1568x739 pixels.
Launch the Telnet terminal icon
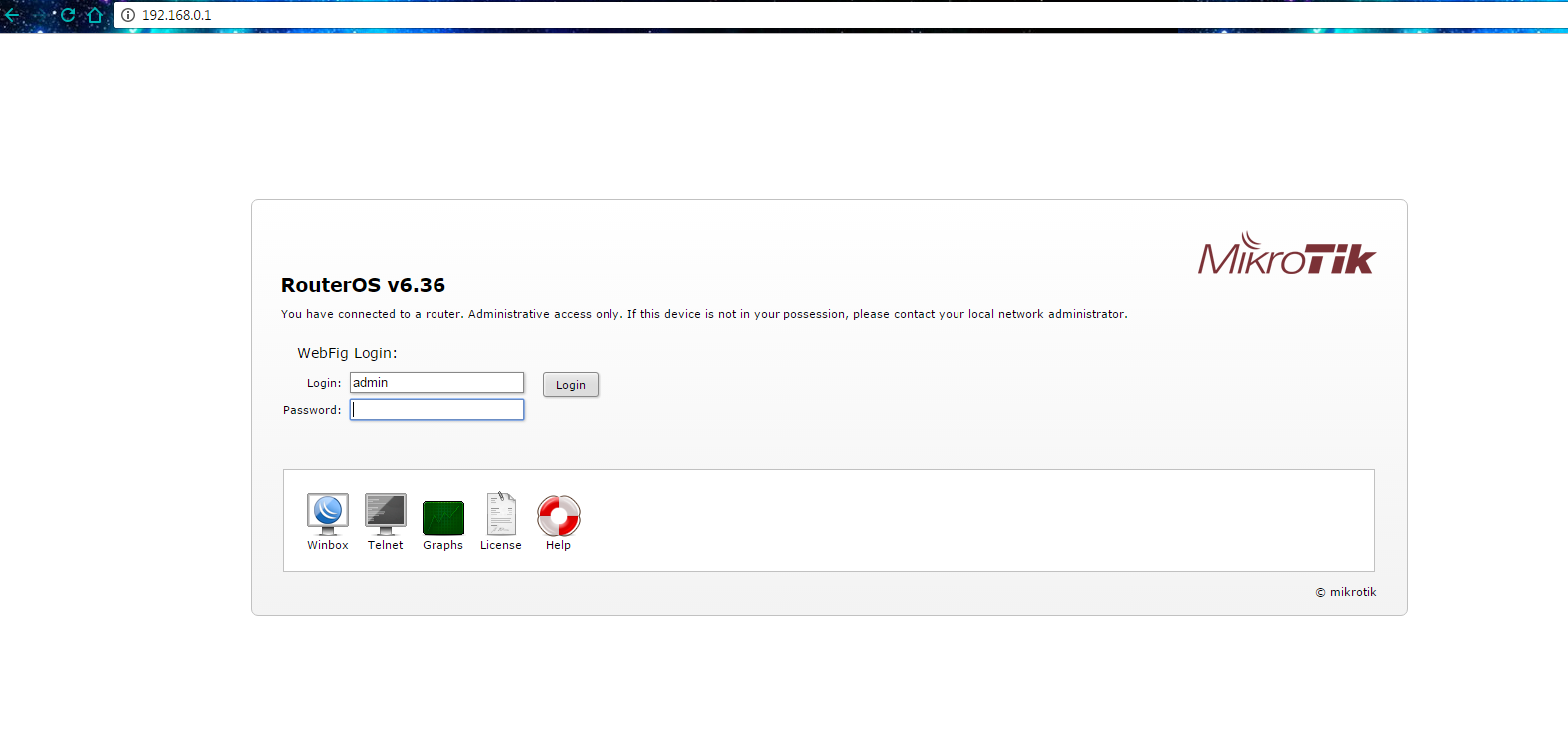pos(386,514)
